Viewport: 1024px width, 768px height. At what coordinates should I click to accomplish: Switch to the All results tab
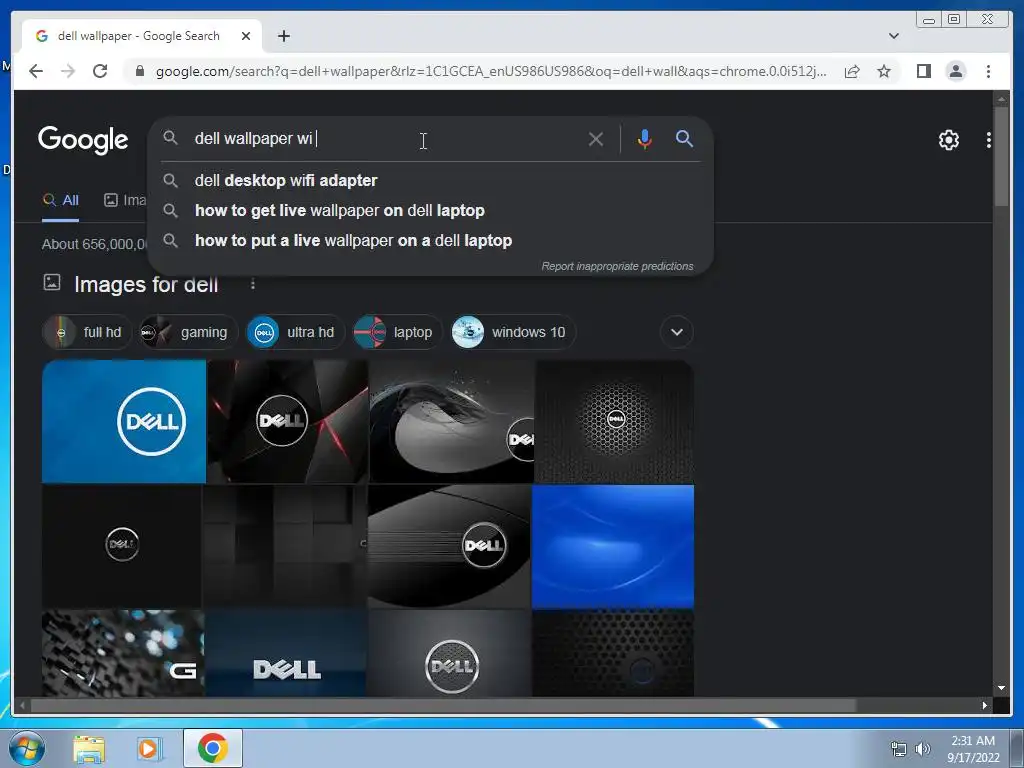61,200
